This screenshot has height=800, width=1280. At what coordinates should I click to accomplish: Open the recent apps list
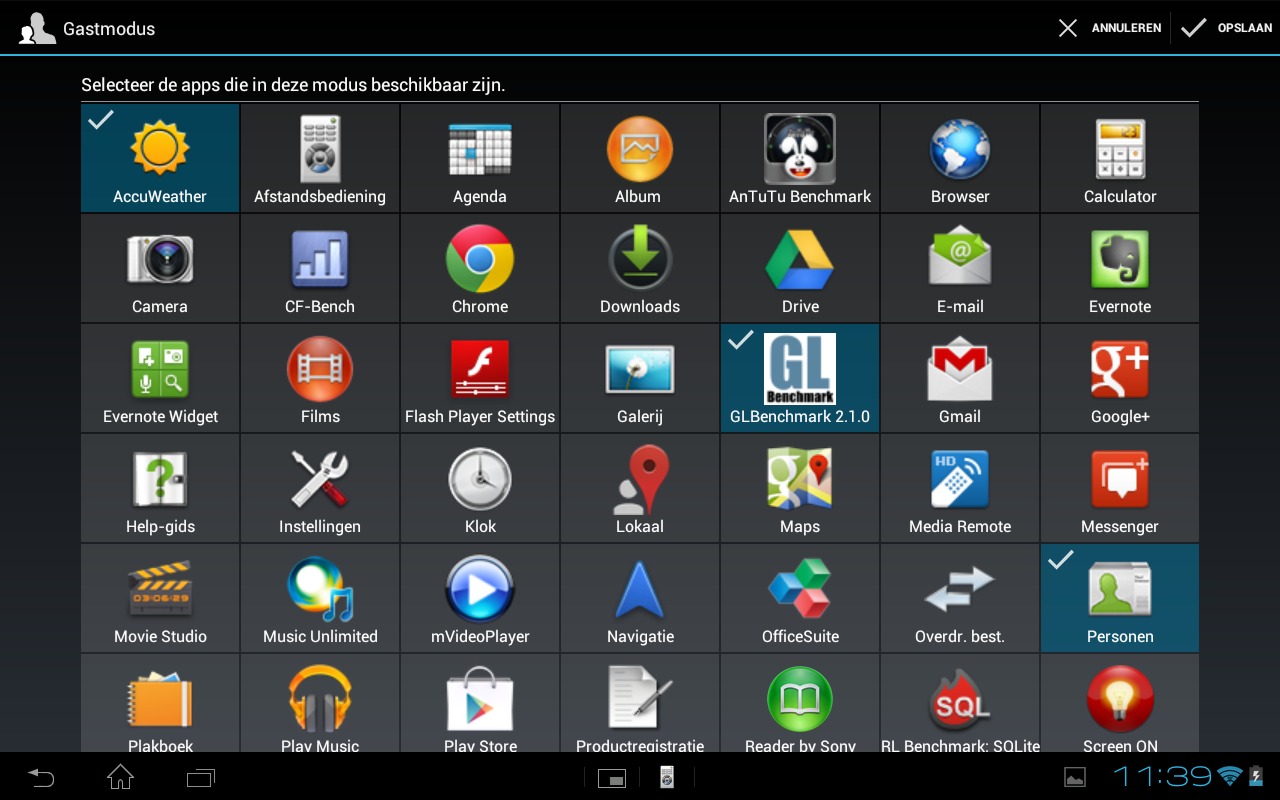201,777
